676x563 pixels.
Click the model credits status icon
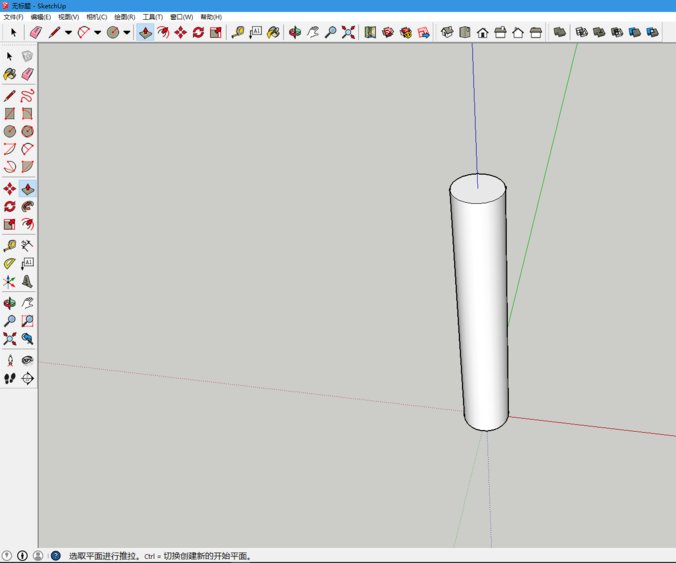pyautogui.click(x=22, y=556)
